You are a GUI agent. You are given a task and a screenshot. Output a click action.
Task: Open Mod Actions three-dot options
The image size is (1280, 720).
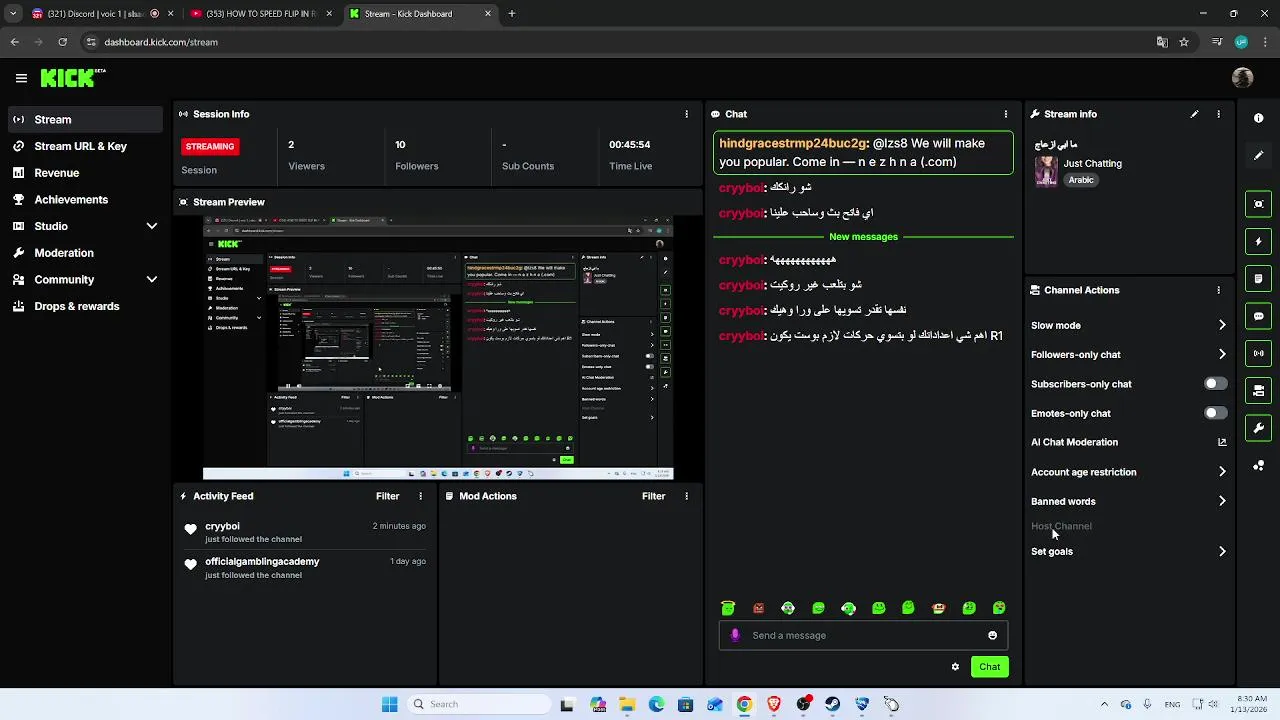click(686, 496)
